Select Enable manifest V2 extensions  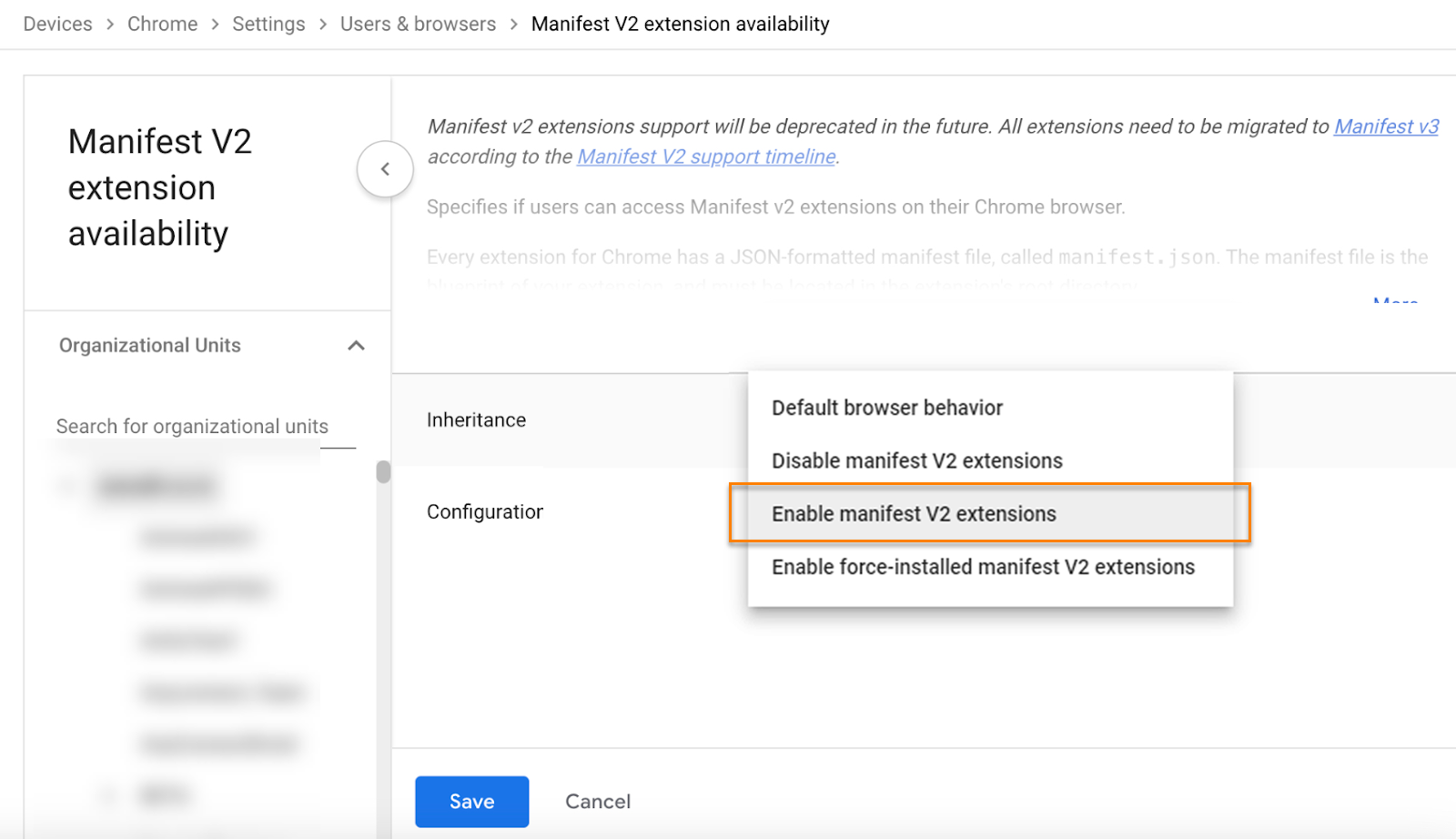914,514
